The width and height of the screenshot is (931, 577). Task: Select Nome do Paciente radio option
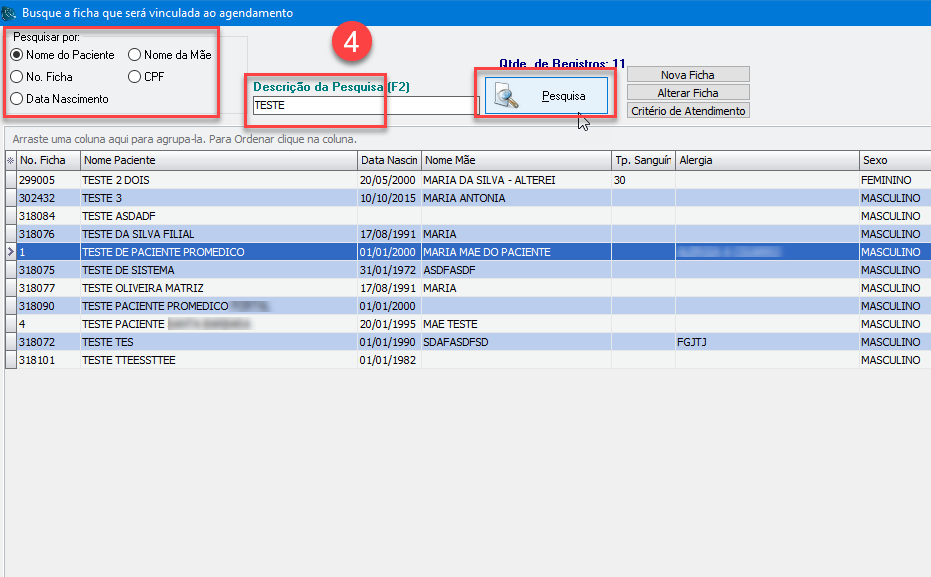(x=17, y=55)
